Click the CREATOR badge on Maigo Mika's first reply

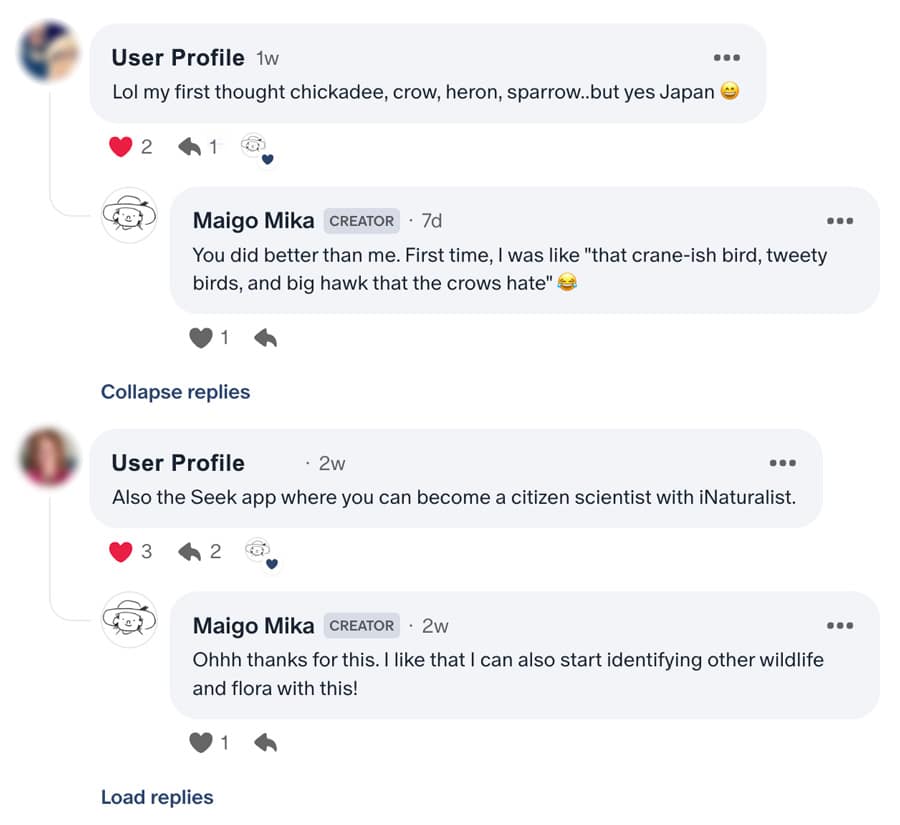(362, 221)
